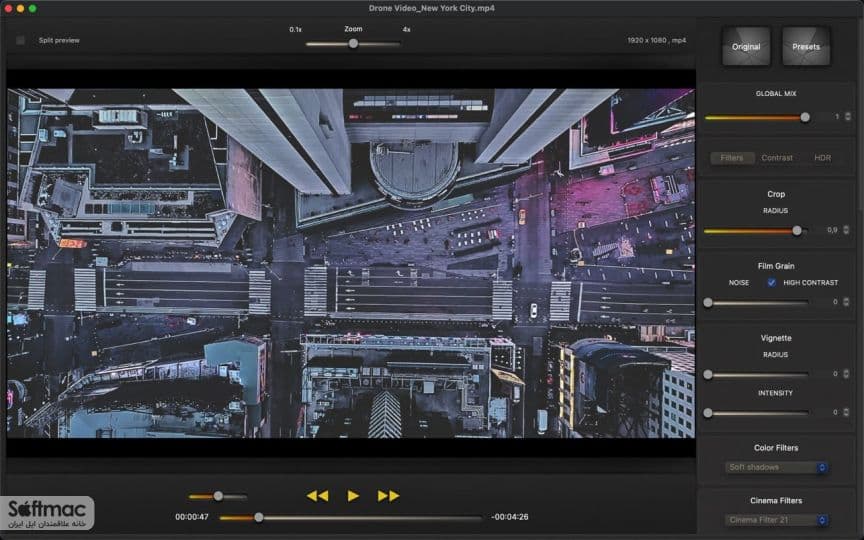Click the GLOBAL MIX label

pyautogui.click(x=776, y=94)
